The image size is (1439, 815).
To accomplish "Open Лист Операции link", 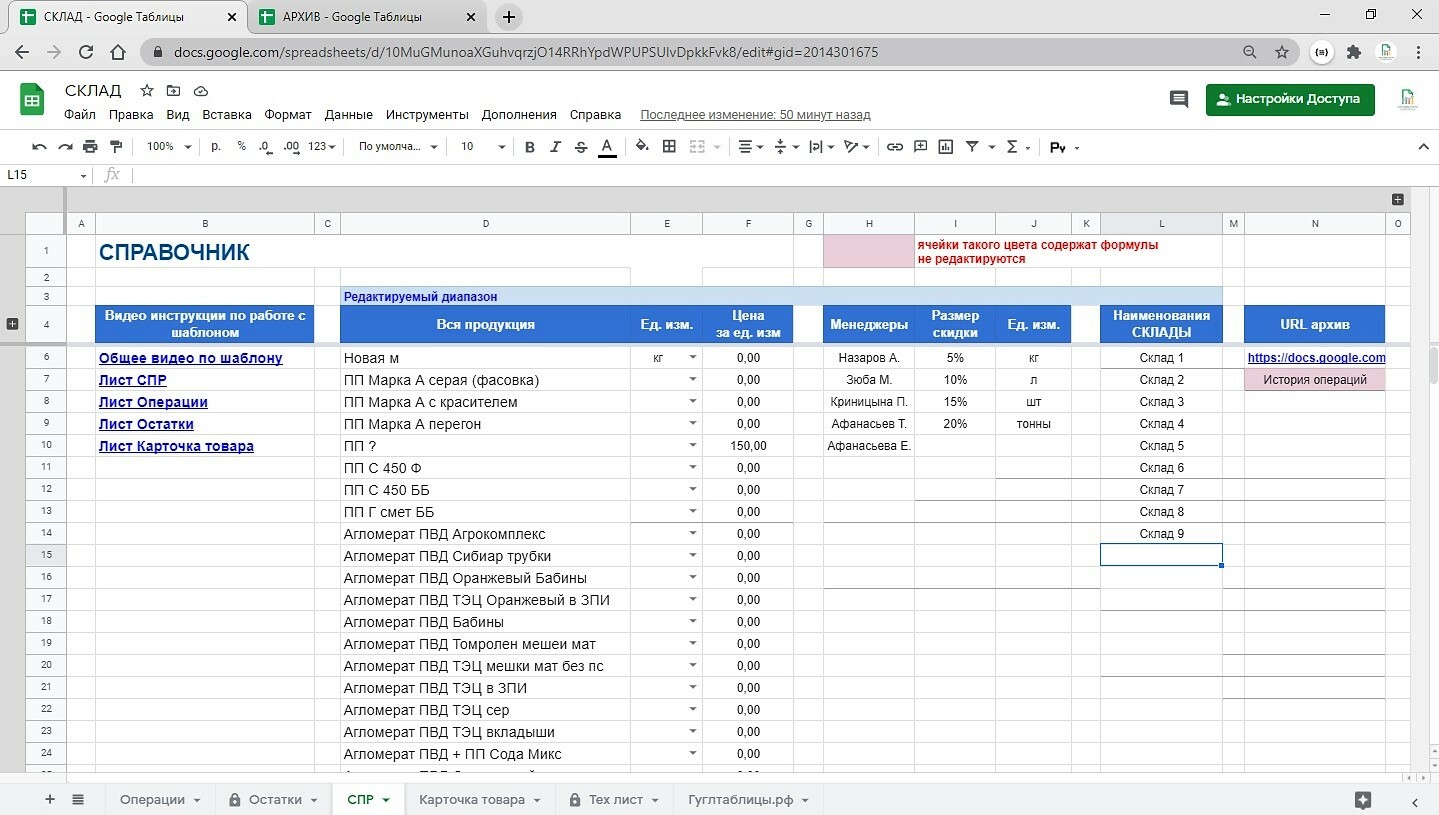I will coord(153,402).
